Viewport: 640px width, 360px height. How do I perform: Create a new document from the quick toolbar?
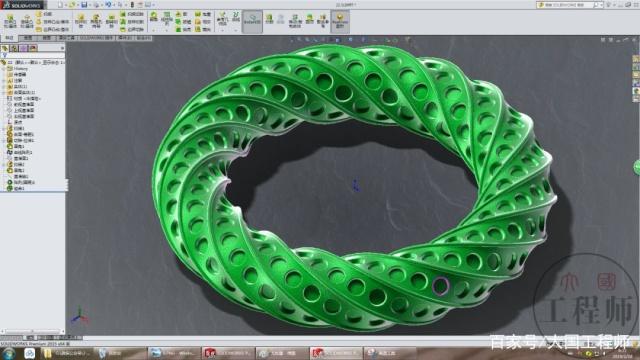pyautogui.click(x=60, y=5)
